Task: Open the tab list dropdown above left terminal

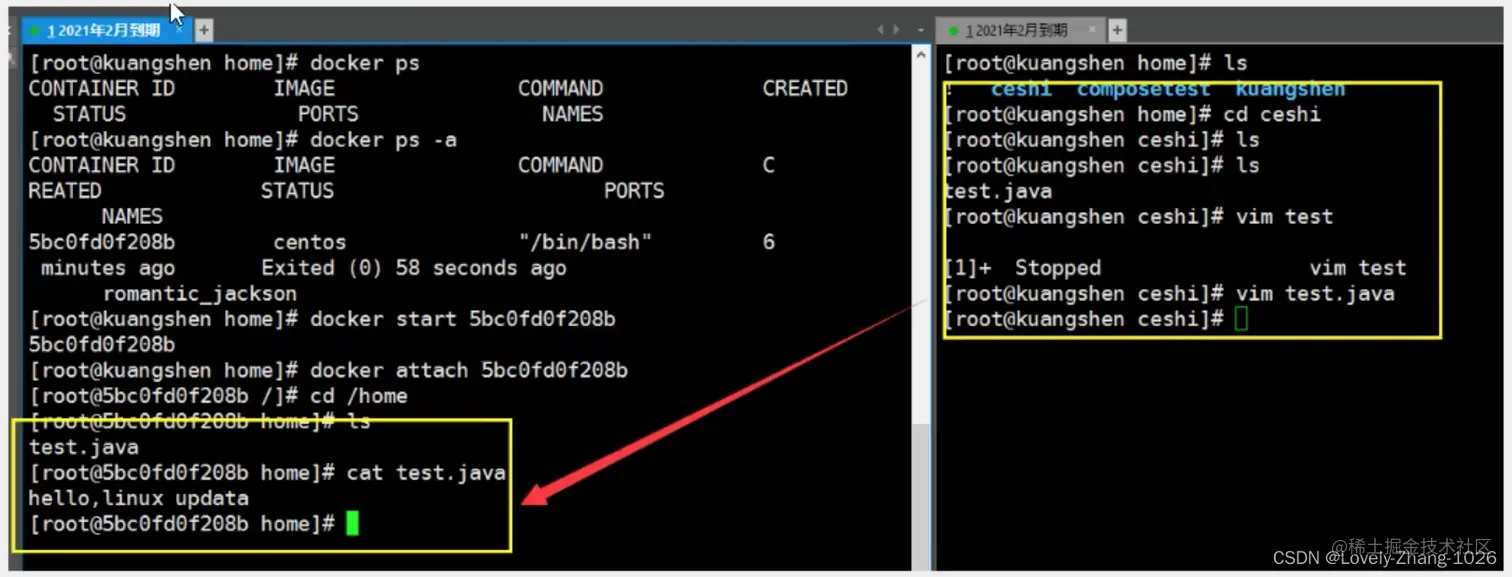Action: tap(920, 31)
